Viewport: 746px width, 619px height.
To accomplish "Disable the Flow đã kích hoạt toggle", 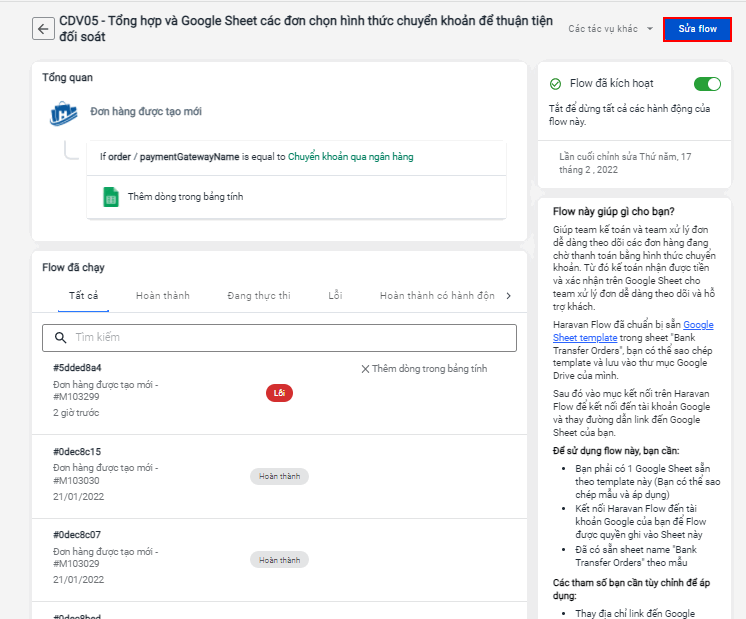I will tap(707, 84).
